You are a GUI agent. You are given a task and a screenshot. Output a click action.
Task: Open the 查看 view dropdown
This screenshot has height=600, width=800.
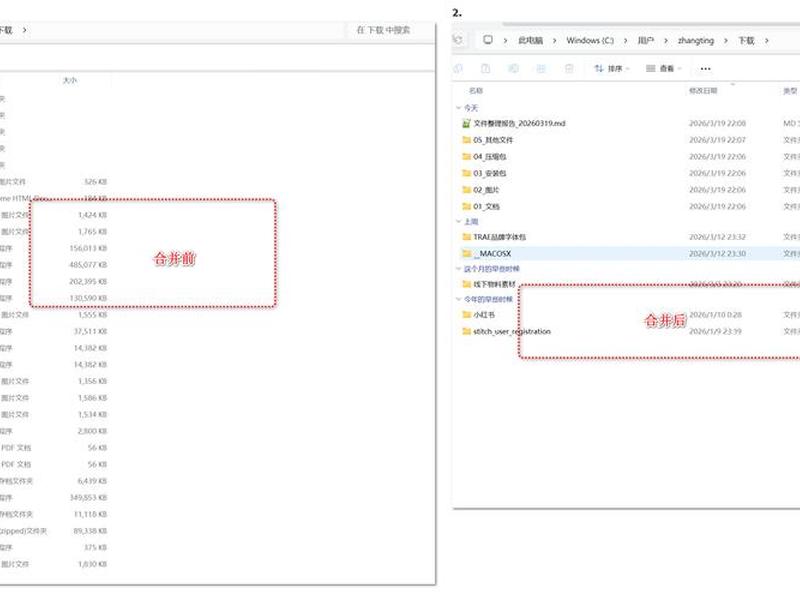click(x=663, y=68)
